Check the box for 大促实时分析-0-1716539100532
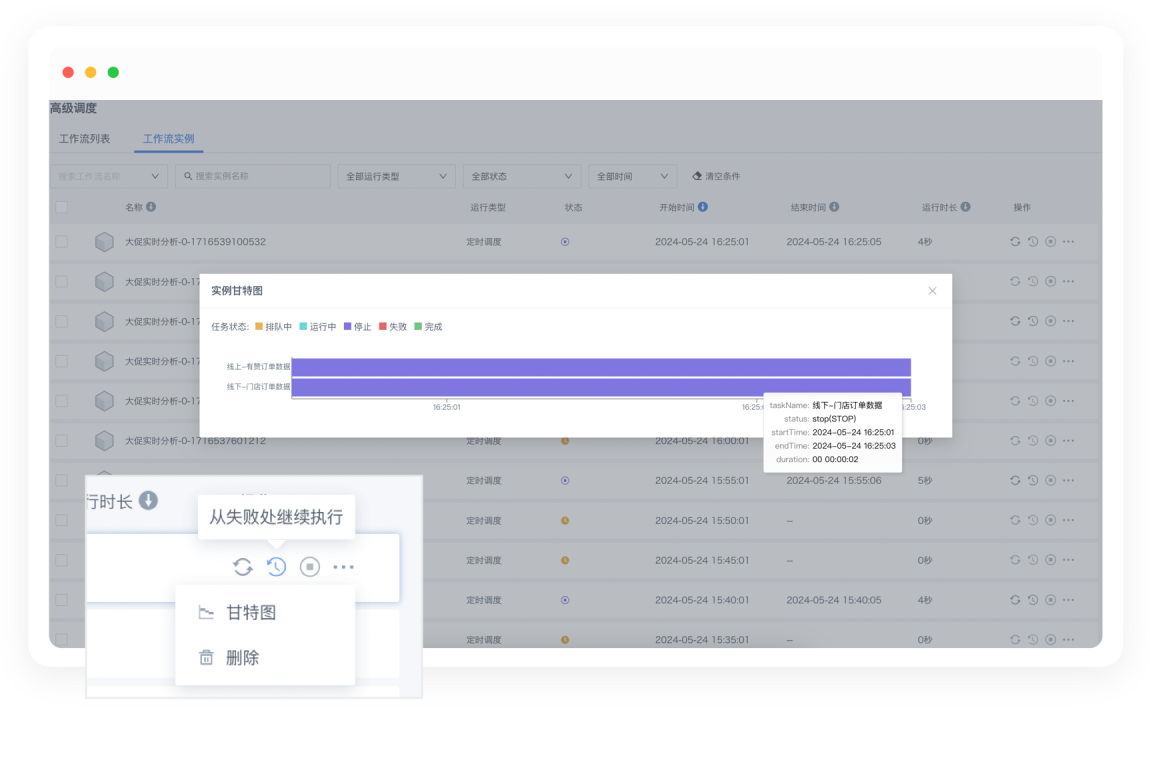 [x=62, y=241]
